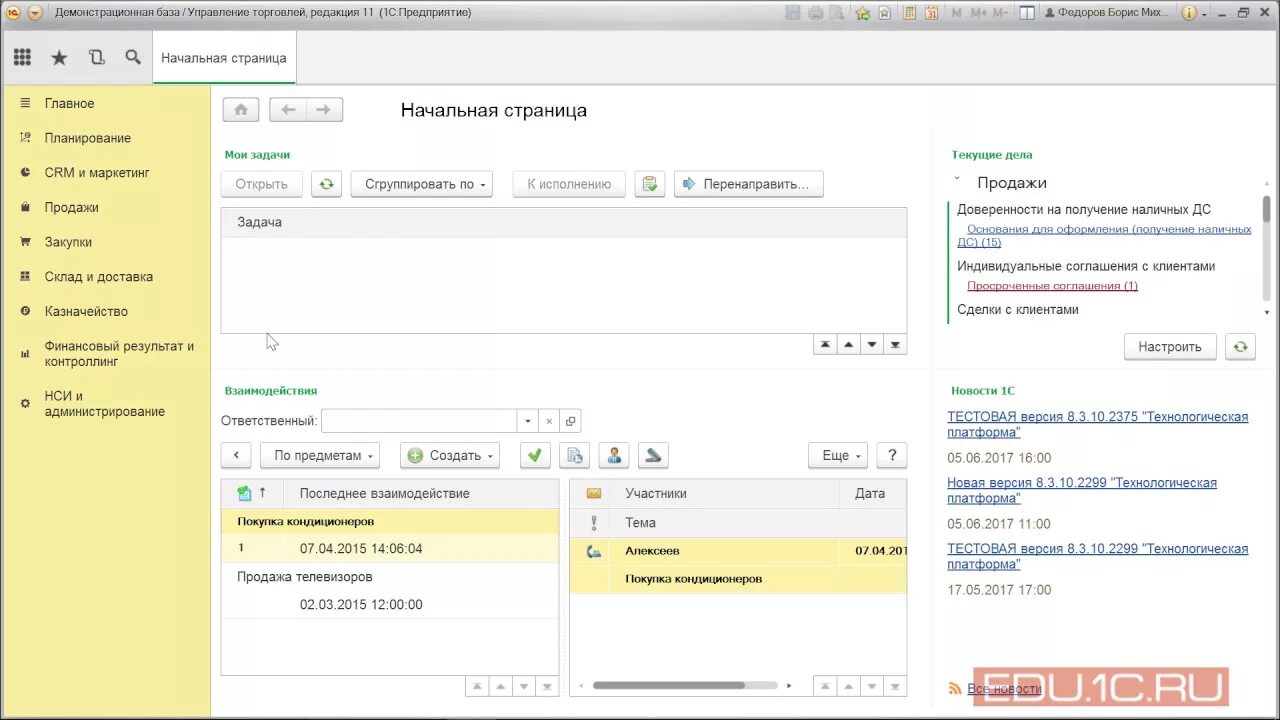Open the По предметам dropdown
Image resolution: width=1280 pixels, height=720 pixels.
click(320, 455)
